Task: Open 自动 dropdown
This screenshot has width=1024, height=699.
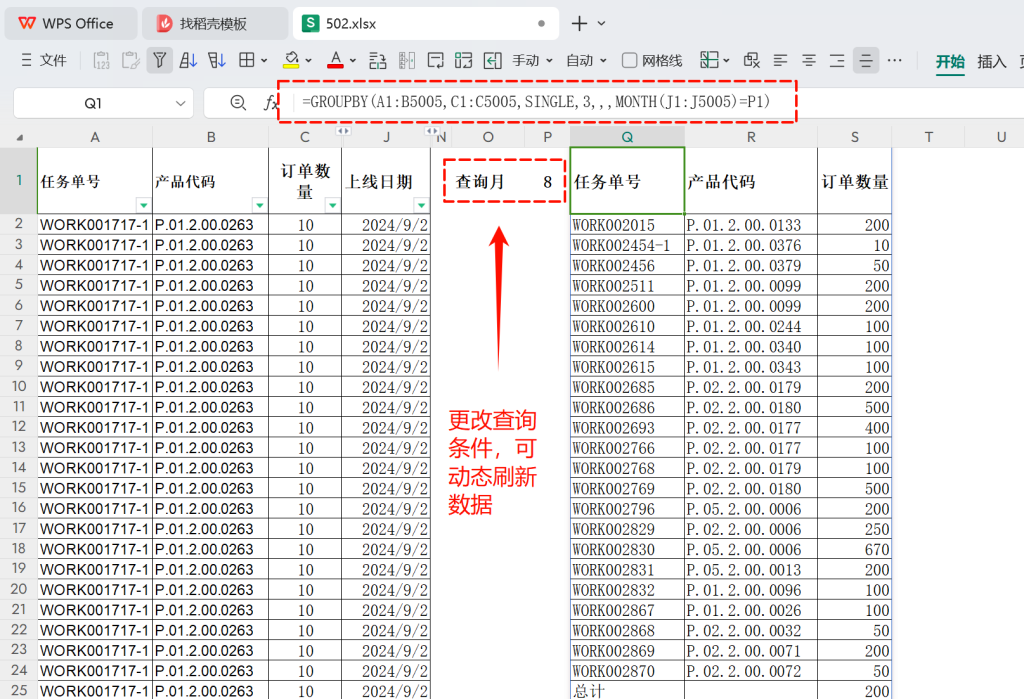Action: coord(586,61)
